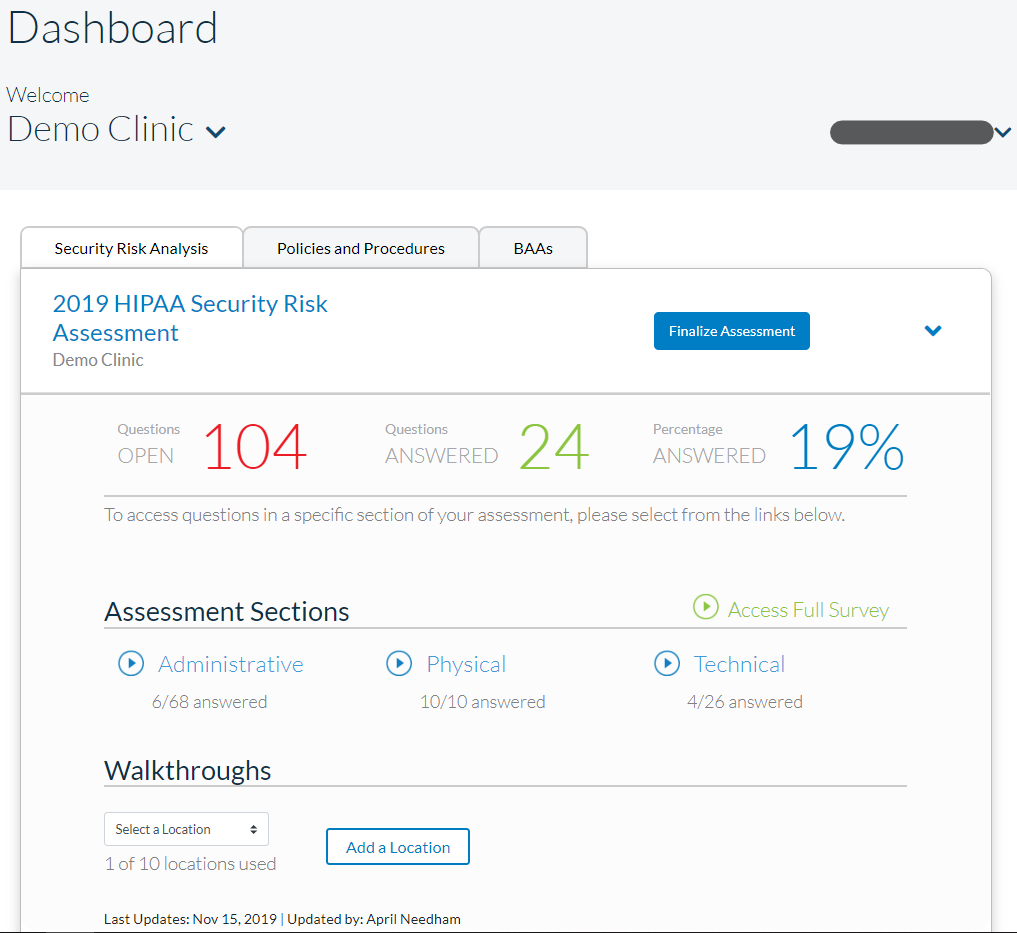Open the user account dropdown arrow
This screenshot has width=1017, height=933.
point(1003,132)
